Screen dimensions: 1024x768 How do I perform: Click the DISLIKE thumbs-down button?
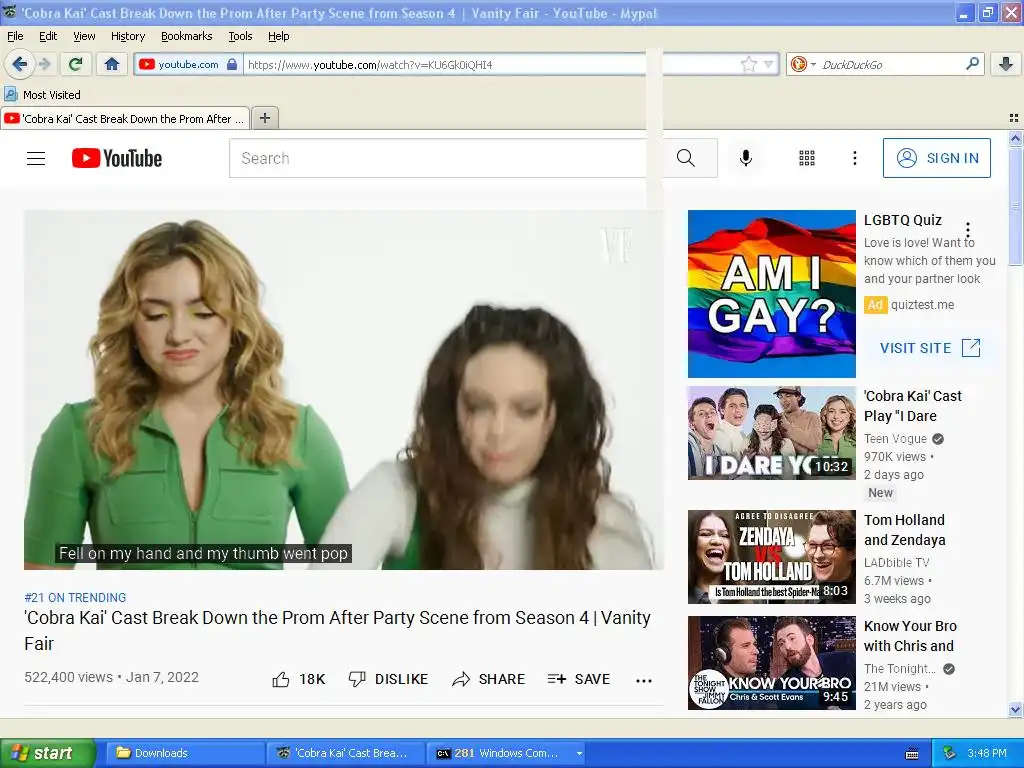(x=388, y=679)
